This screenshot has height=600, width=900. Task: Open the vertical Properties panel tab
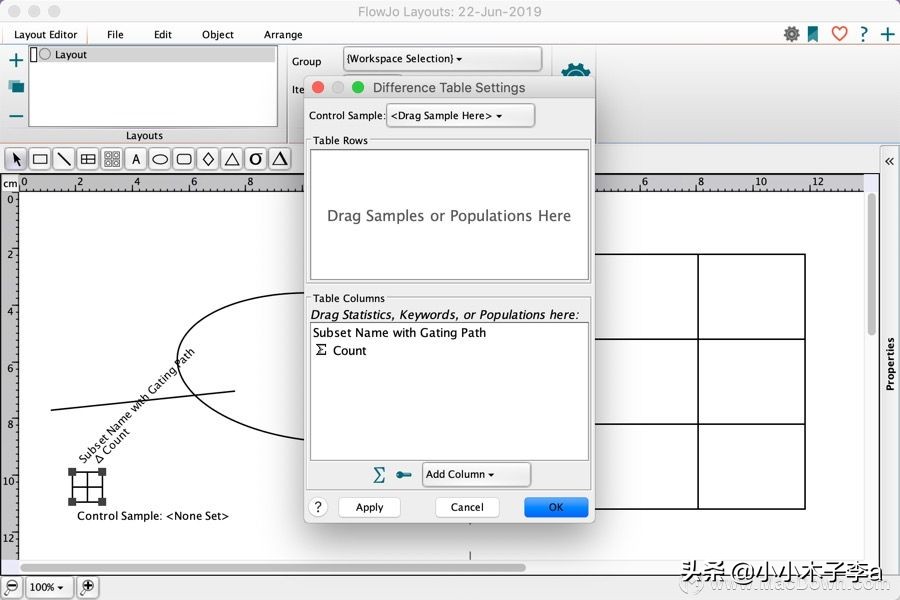point(890,363)
